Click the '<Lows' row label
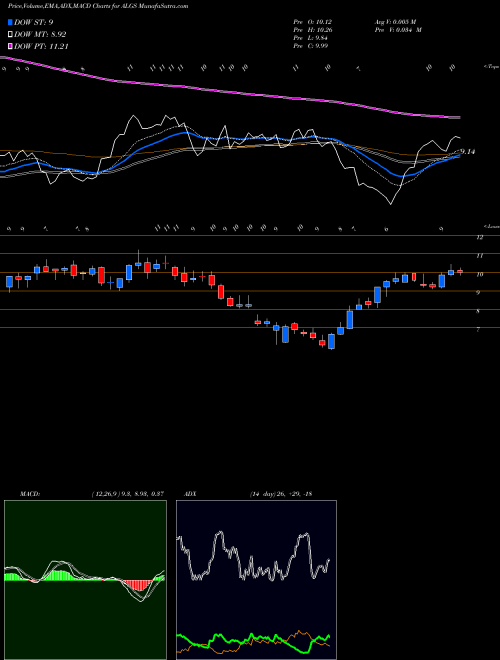 492,226
